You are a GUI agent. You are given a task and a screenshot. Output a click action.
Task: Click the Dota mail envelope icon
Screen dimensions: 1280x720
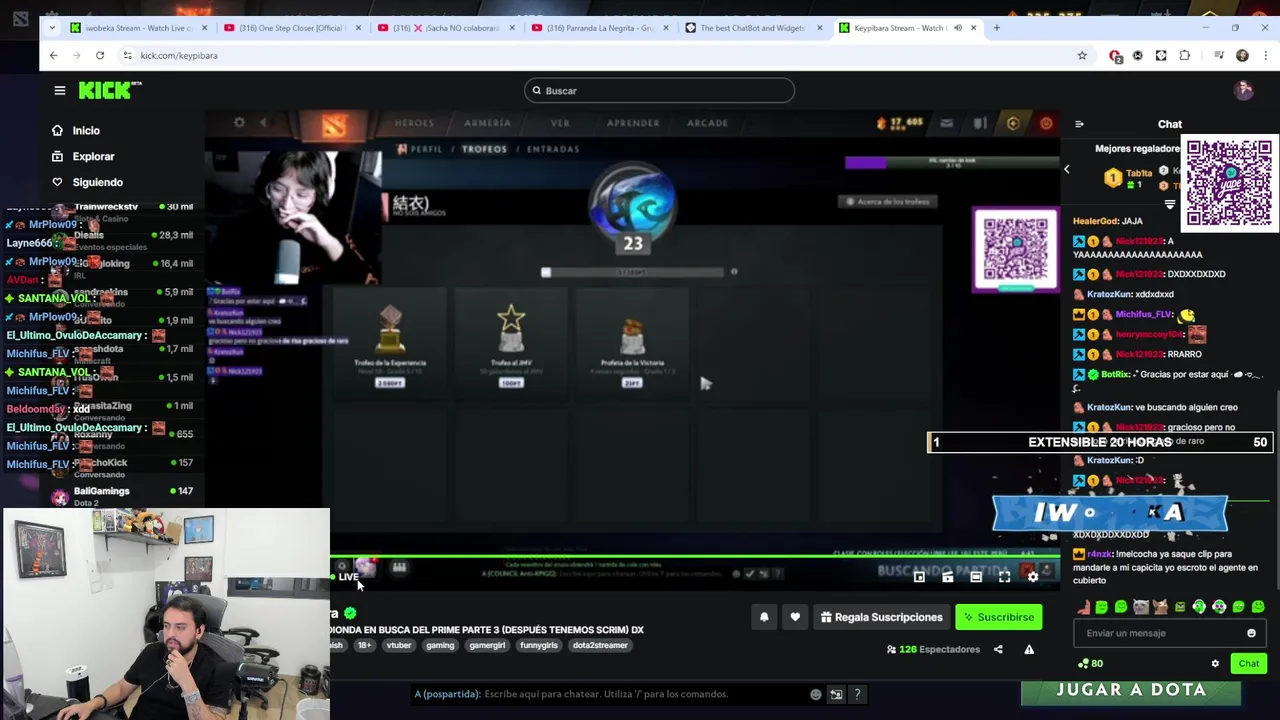click(946, 123)
